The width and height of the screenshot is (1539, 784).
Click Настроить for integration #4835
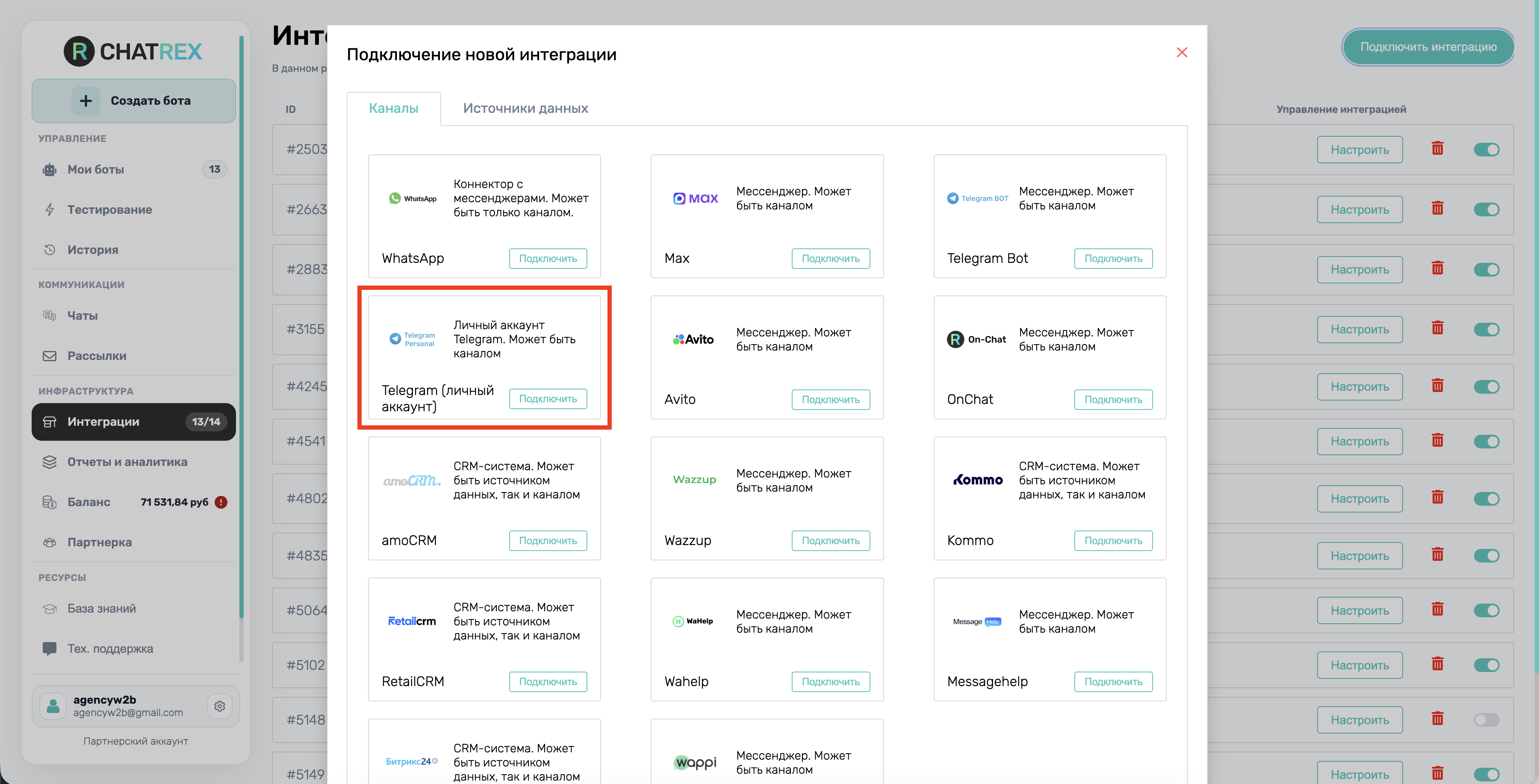1359,556
